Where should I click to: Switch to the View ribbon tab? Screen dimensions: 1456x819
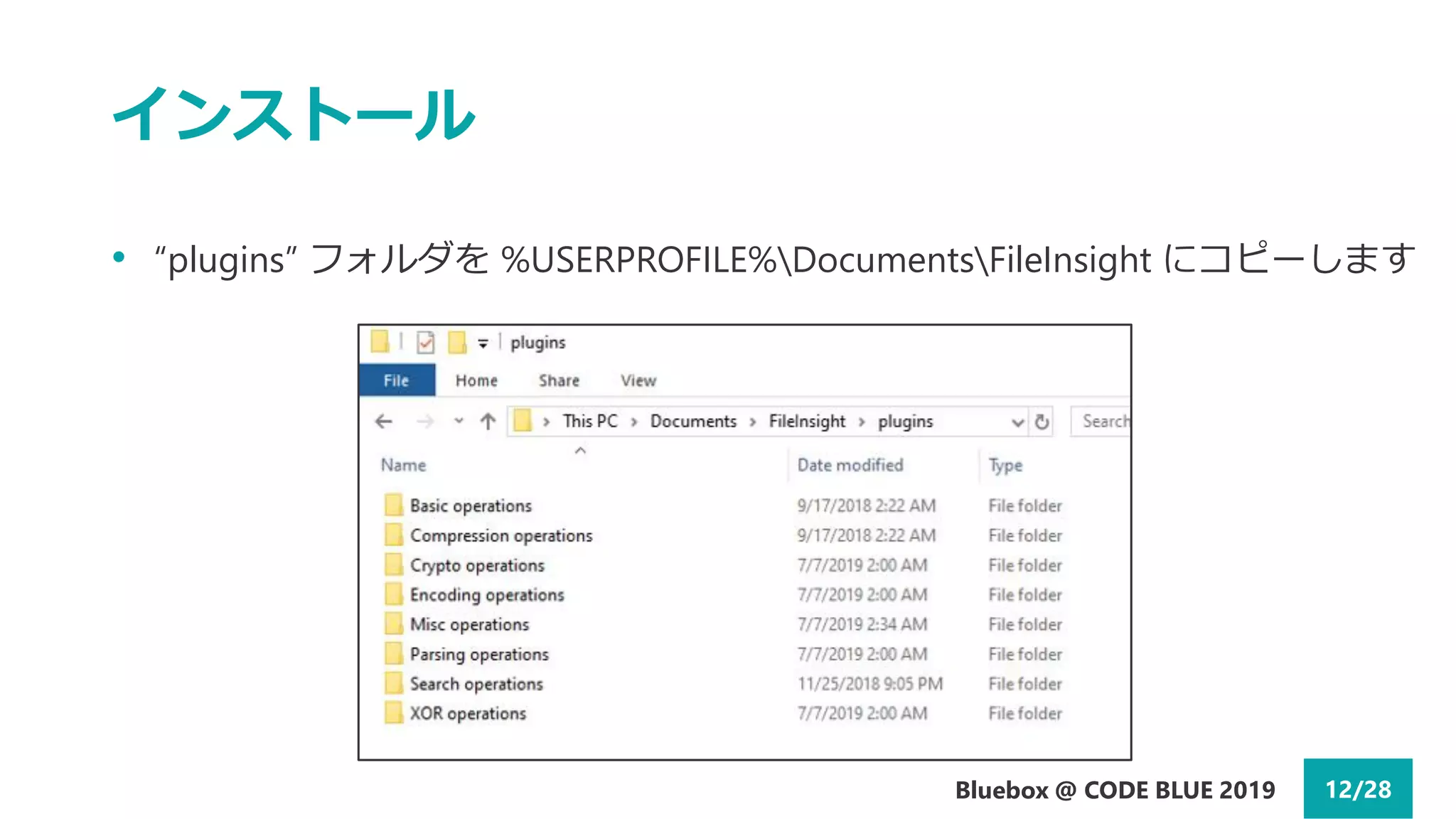click(x=638, y=380)
